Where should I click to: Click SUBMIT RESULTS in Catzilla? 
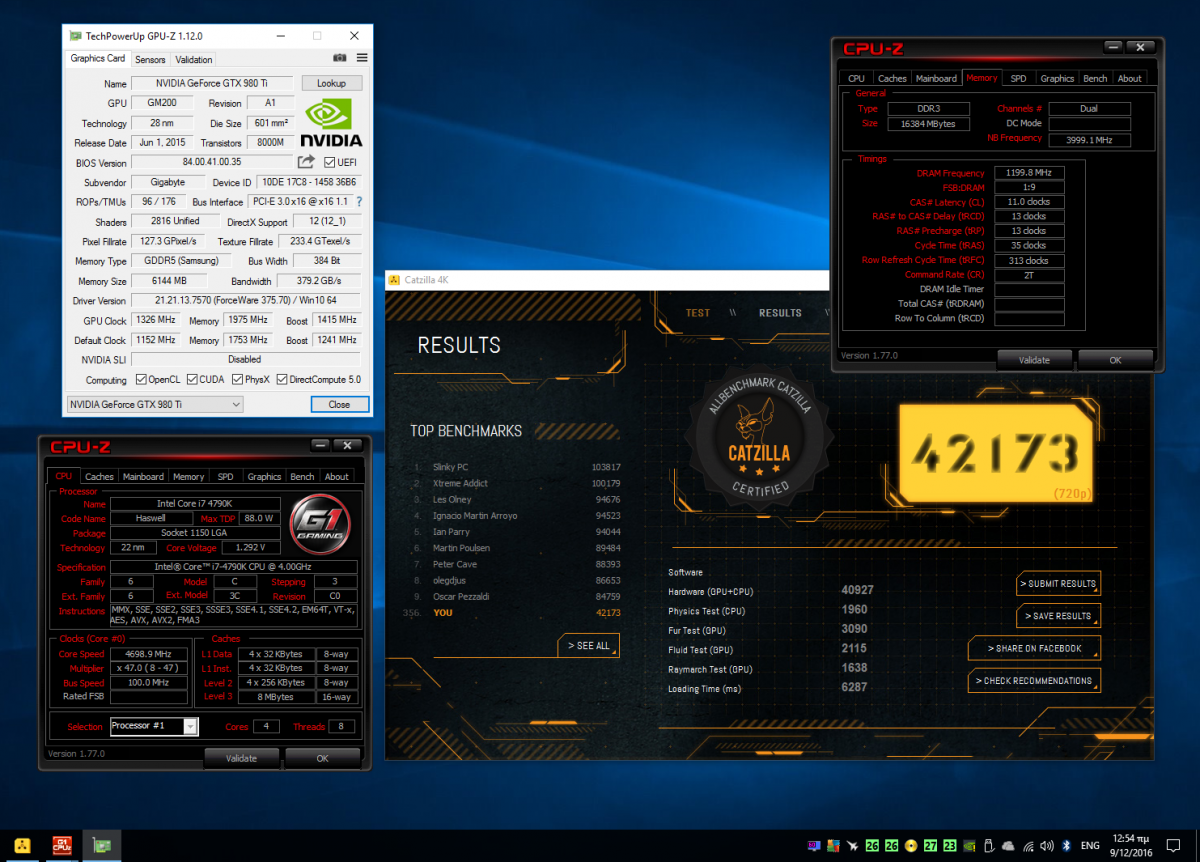[1058, 583]
